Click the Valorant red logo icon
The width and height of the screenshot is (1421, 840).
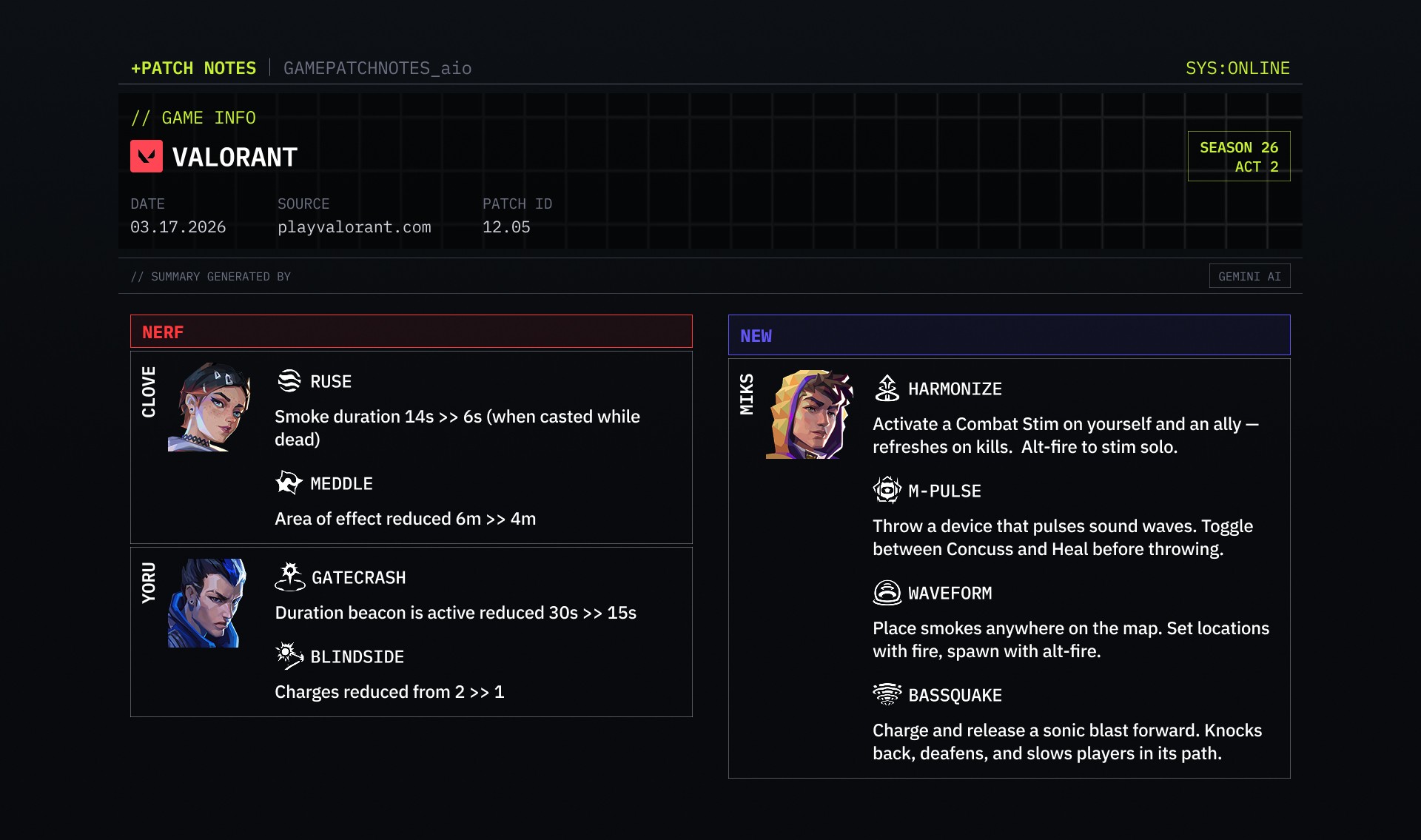click(147, 156)
